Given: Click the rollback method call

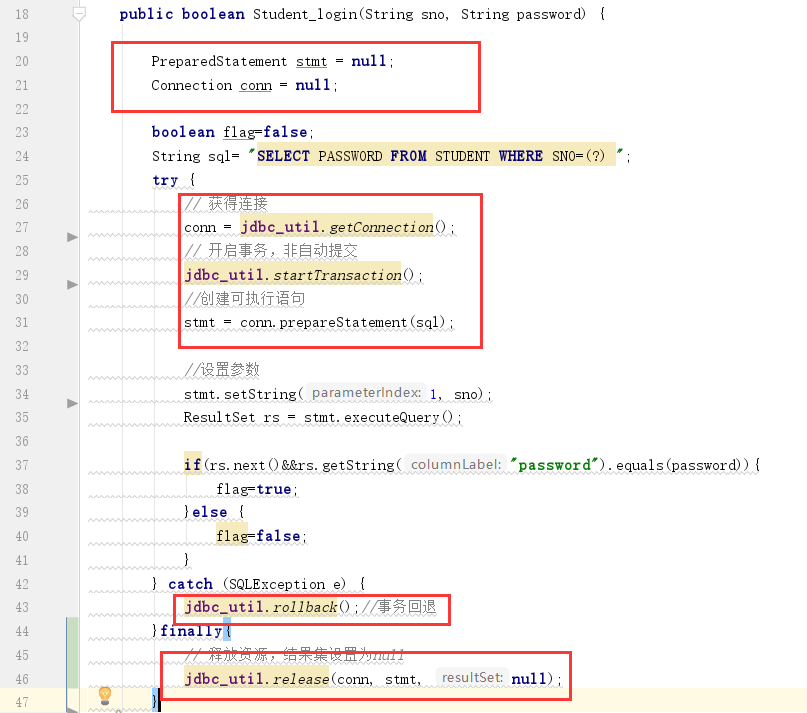Looking at the screenshot, I should [305, 607].
